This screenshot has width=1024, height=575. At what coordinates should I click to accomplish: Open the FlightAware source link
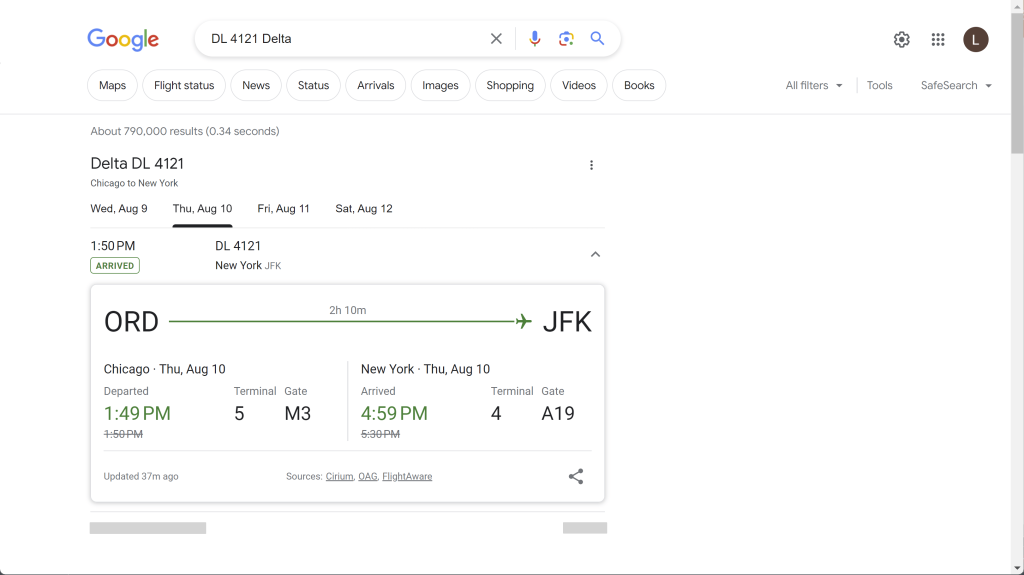(x=407, y=476)
